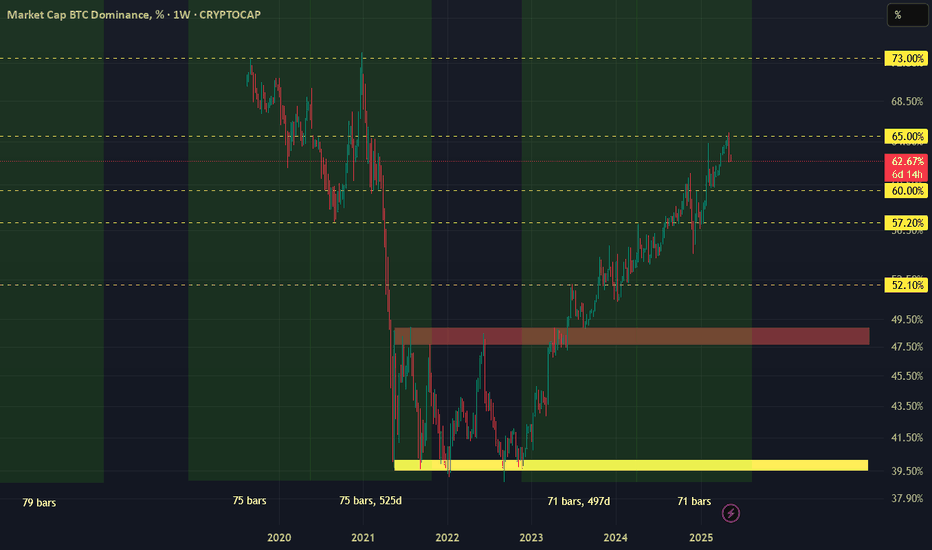The height and width of the screenshot is (550, 932).
Task: Click the current price label 62.67%
Action: 907,161
